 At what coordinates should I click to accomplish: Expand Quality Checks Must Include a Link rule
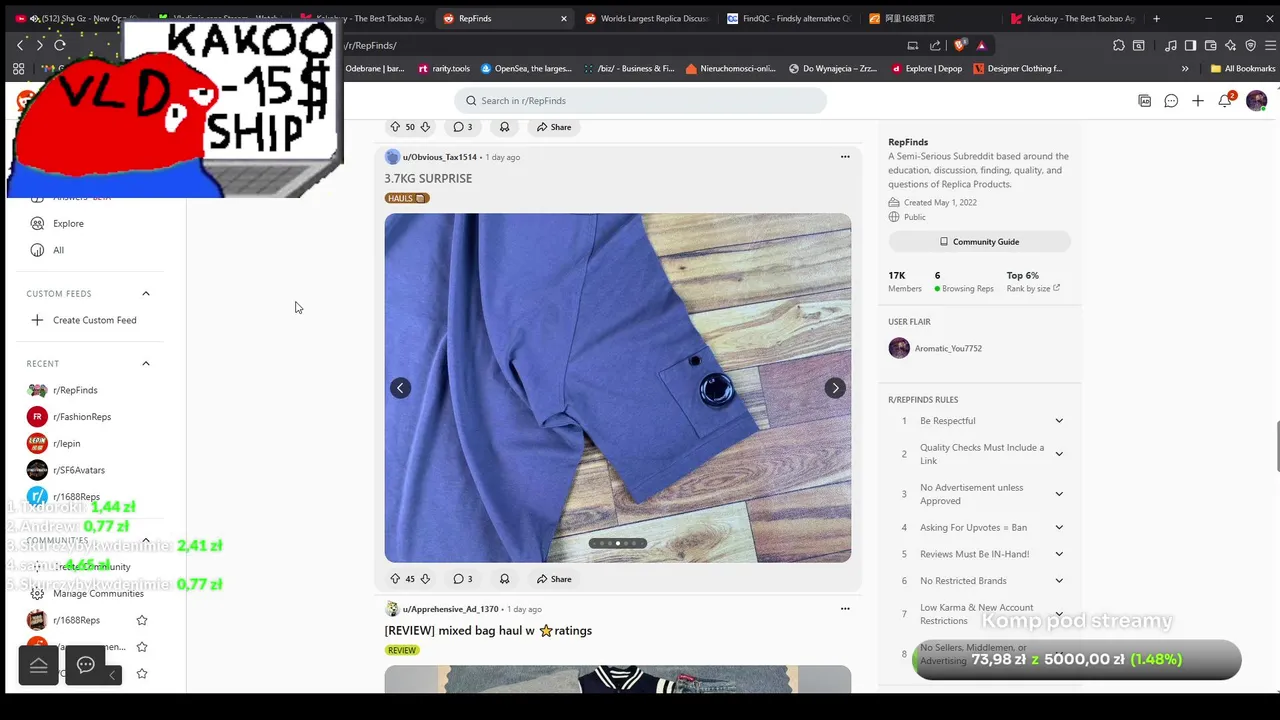coord(1059,454)
